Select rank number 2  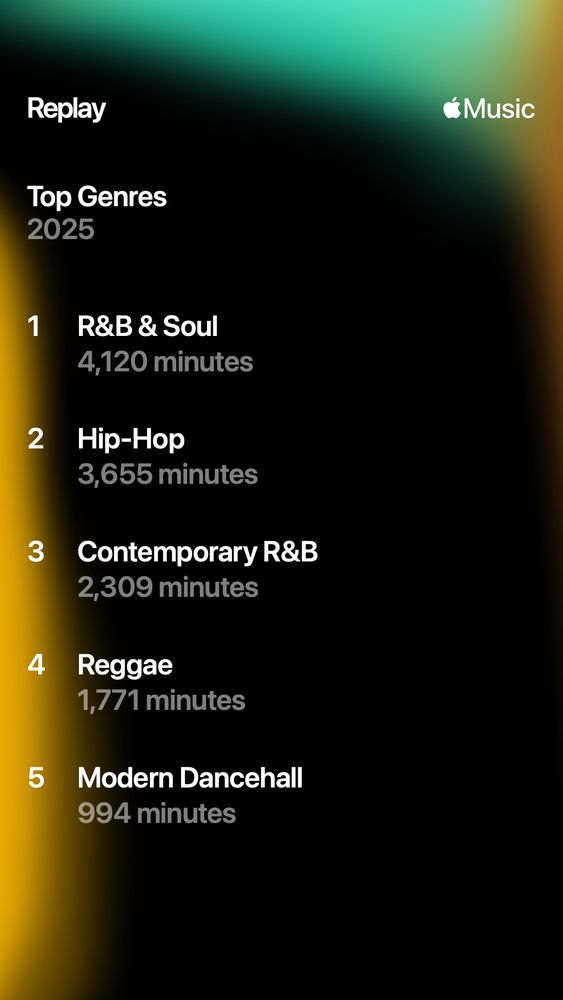pyautogui.click(x=36, y=439)
